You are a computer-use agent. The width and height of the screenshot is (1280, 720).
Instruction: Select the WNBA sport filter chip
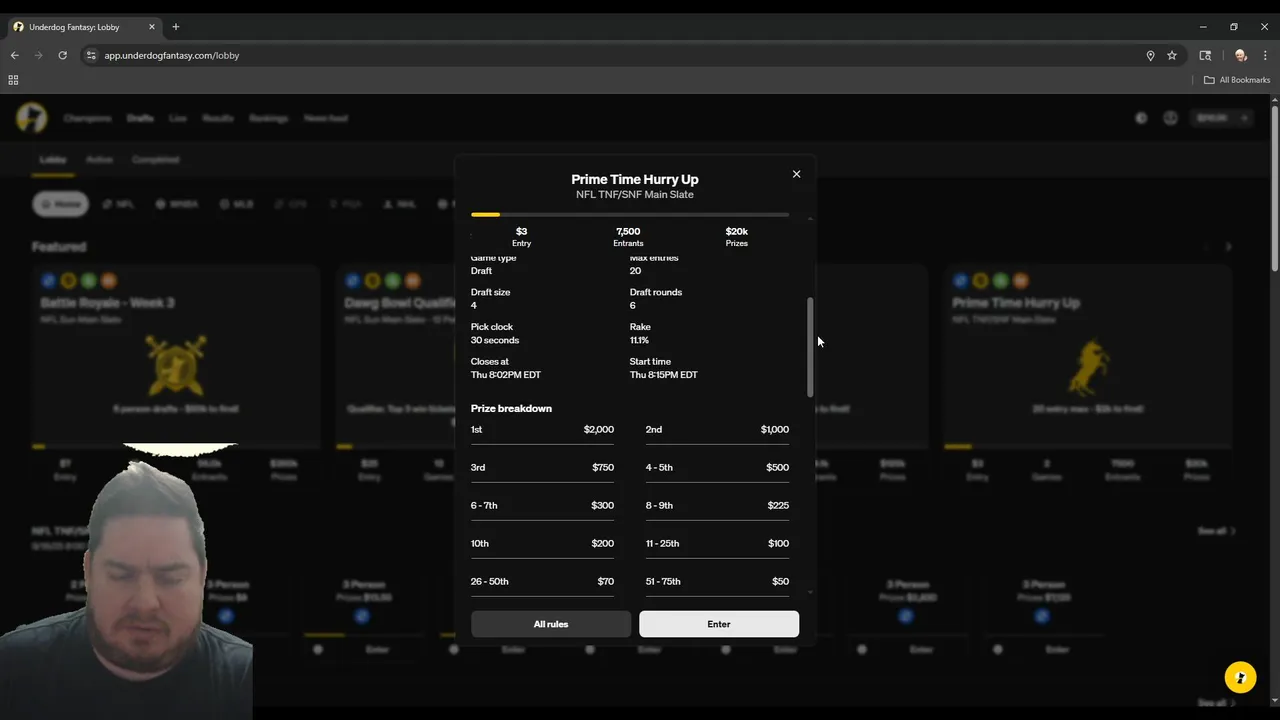click(x=177, y=204)
